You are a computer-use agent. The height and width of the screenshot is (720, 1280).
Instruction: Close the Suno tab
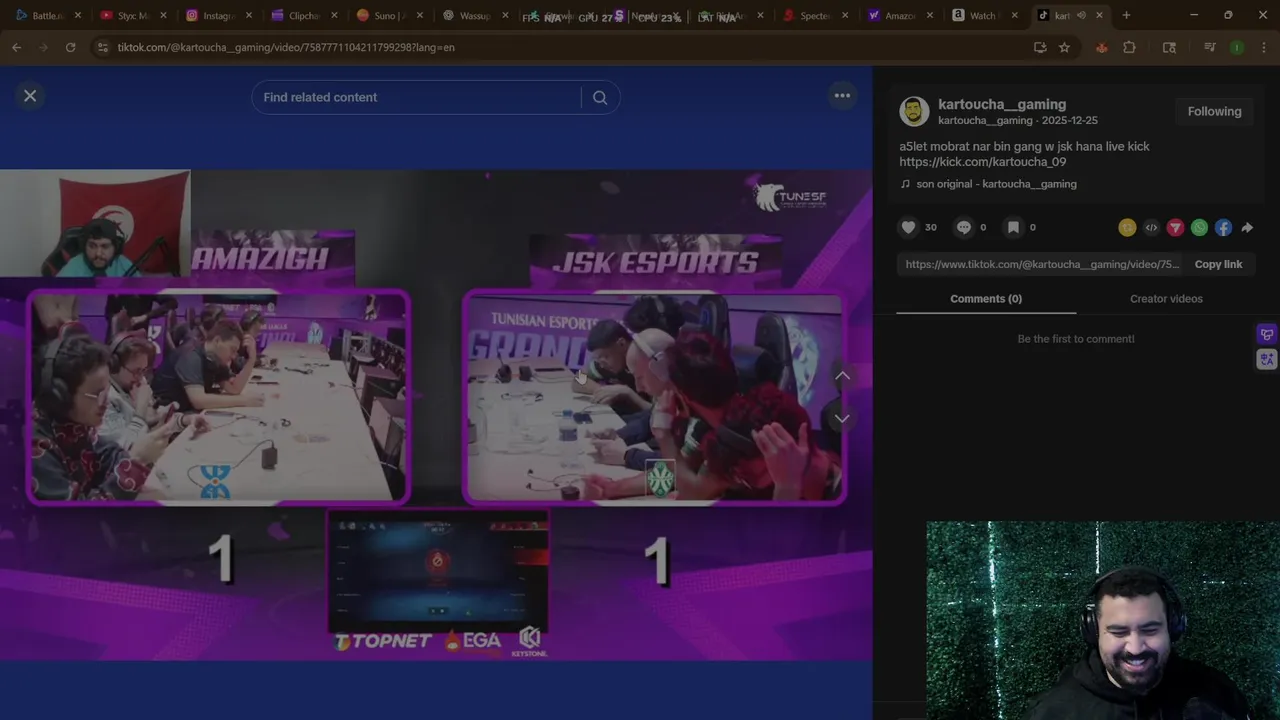pos(420,15)
